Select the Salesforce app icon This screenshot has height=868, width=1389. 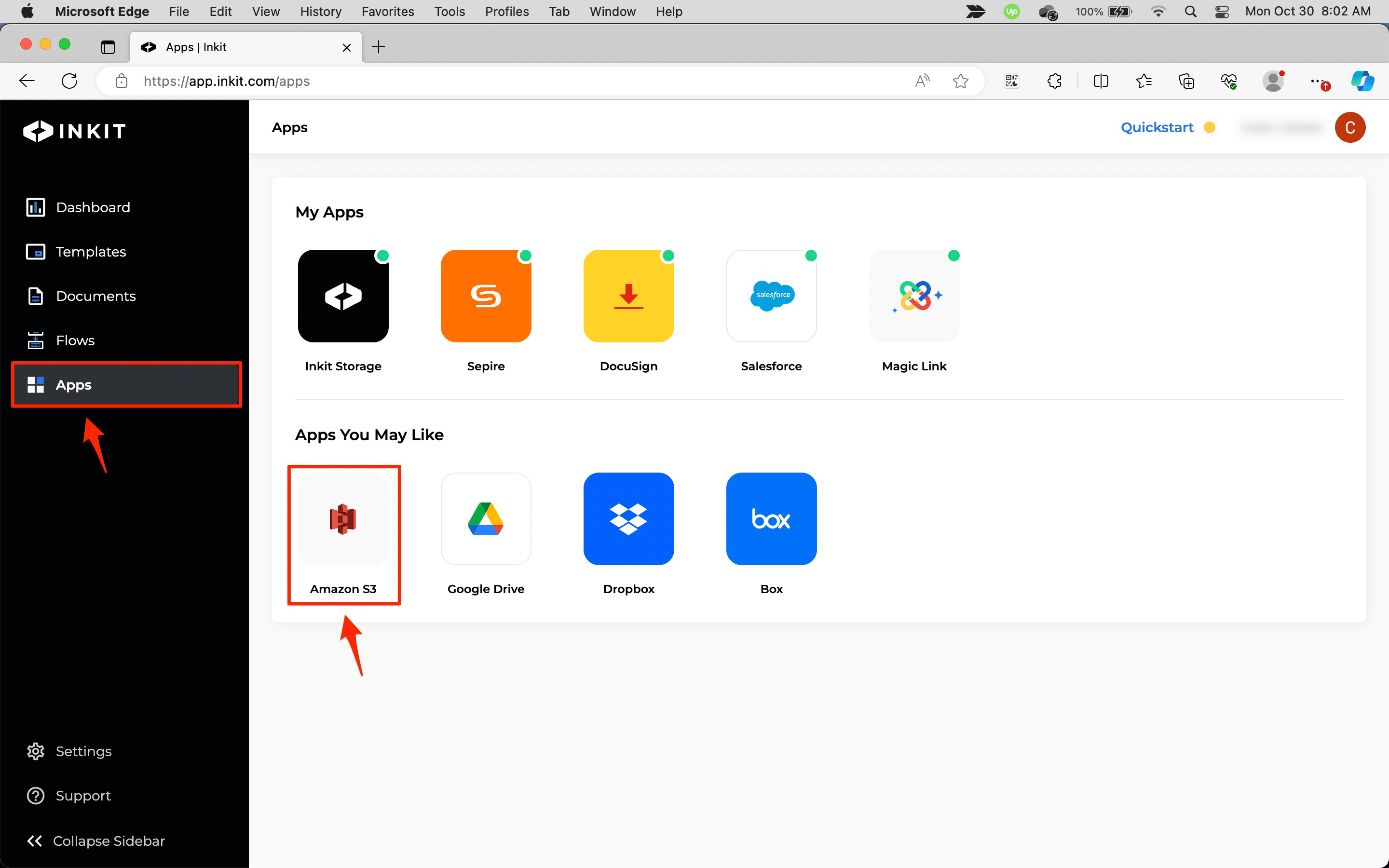tap(771, 296)
